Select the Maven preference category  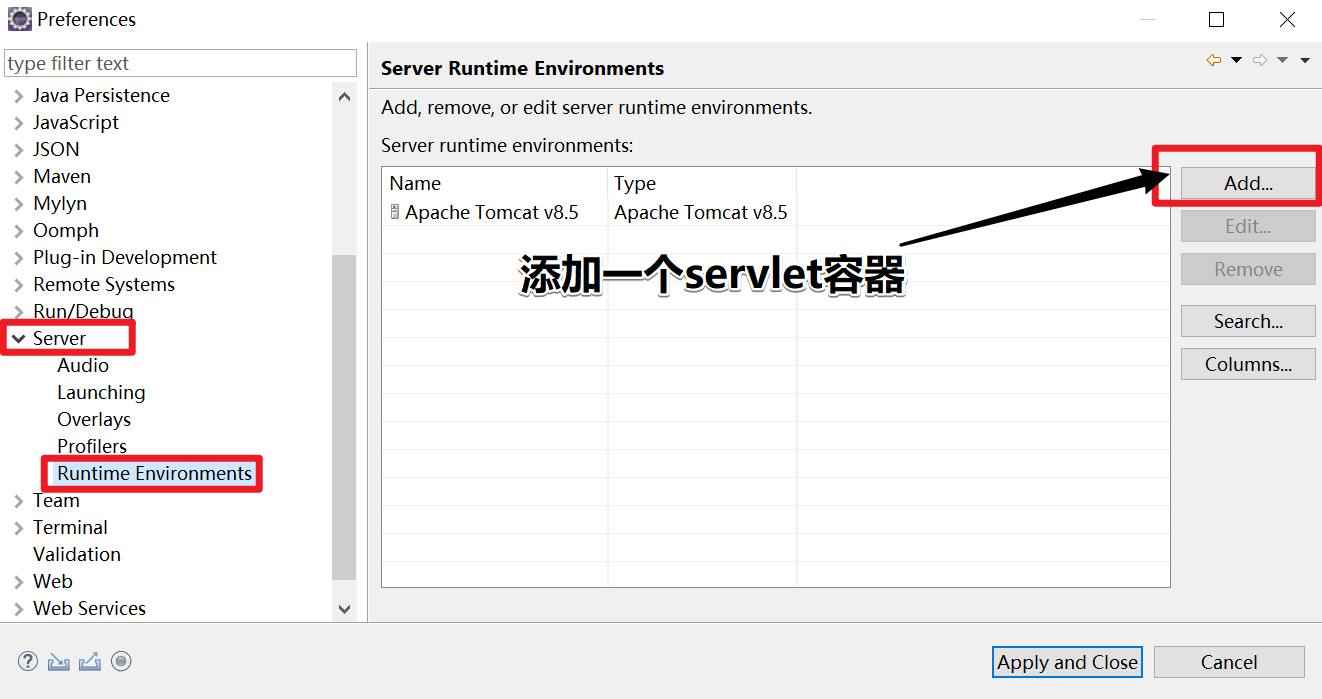coord(62,176)
